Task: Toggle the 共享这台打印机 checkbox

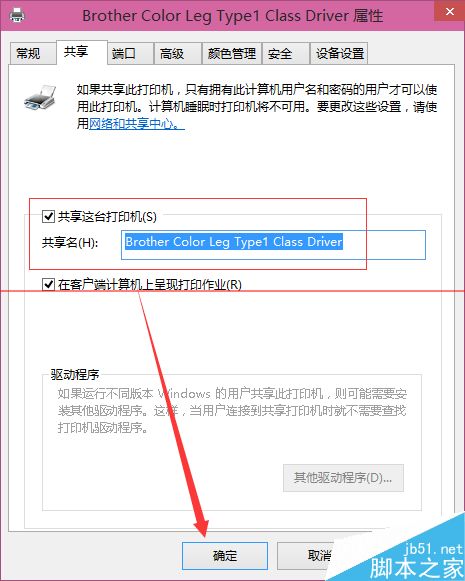Action: coord(49,216)
